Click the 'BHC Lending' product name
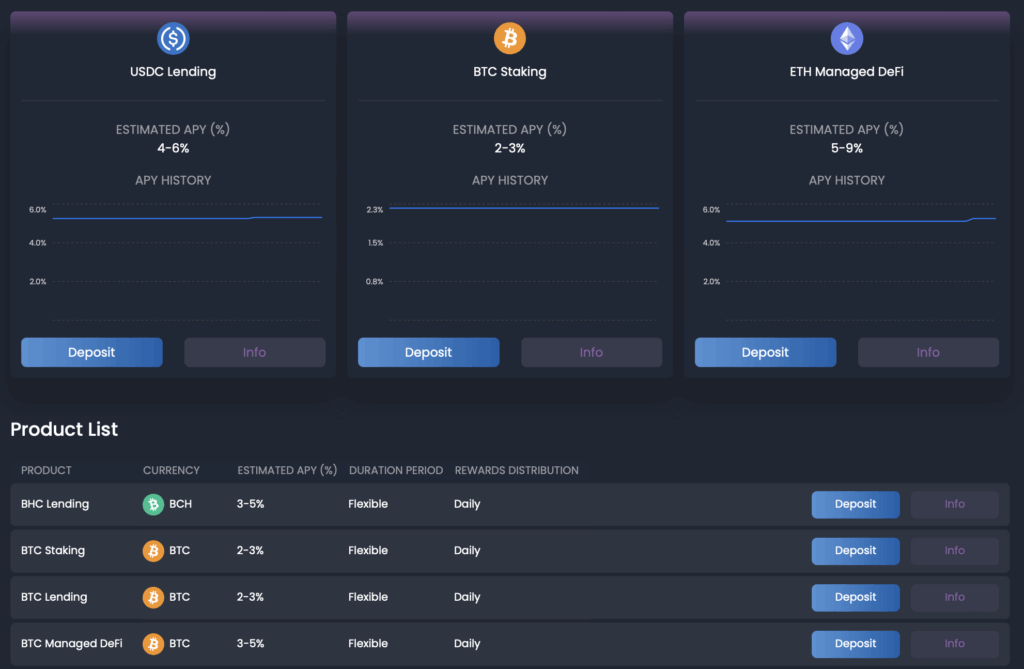Image resolution: width=1024 pixels, height=669 pixels. (55, 504)
